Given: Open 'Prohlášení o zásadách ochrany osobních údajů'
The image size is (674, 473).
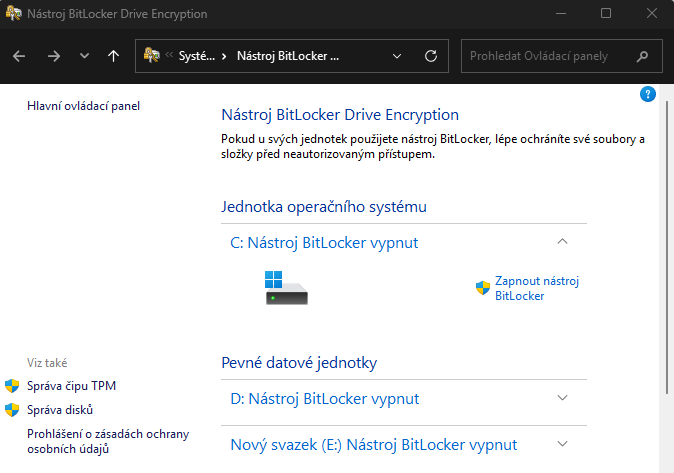Looking at the screenshot, I should (108, 441).
